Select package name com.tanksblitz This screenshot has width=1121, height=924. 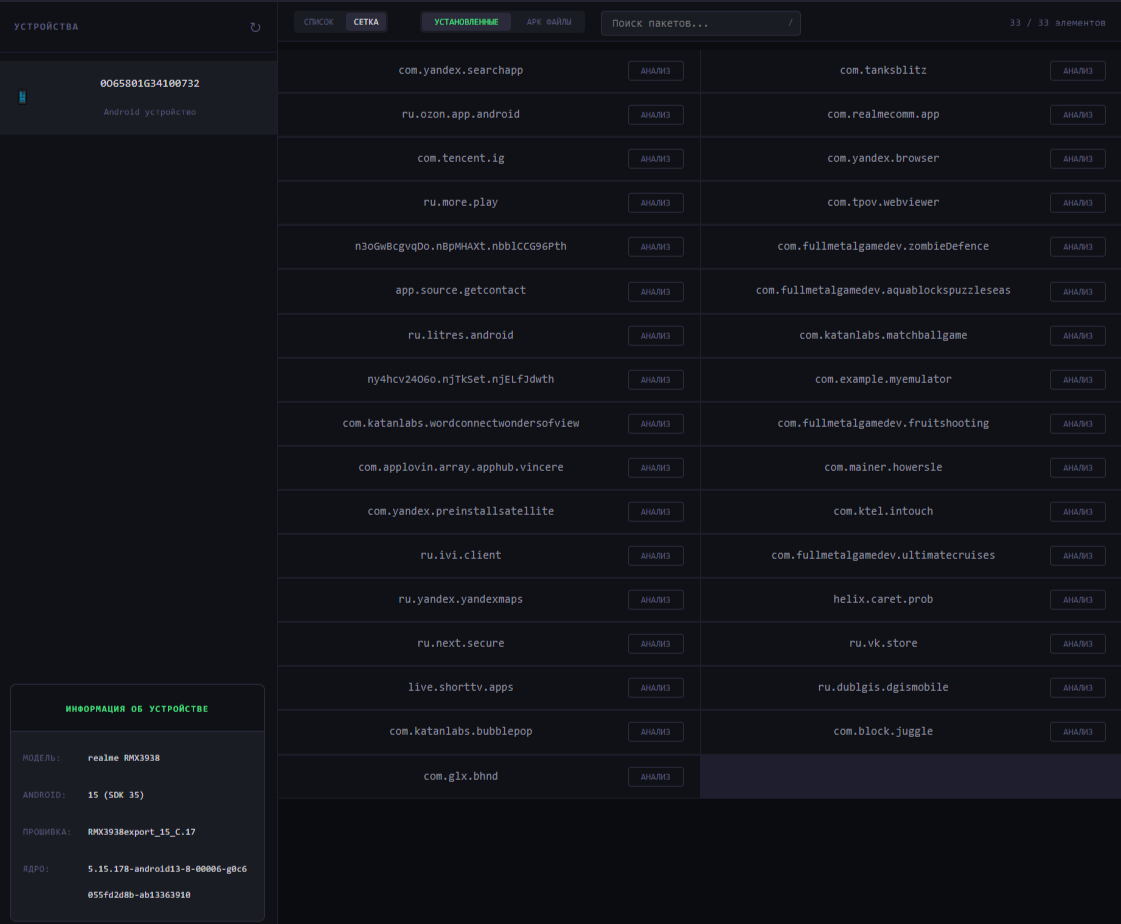[883, 70]
